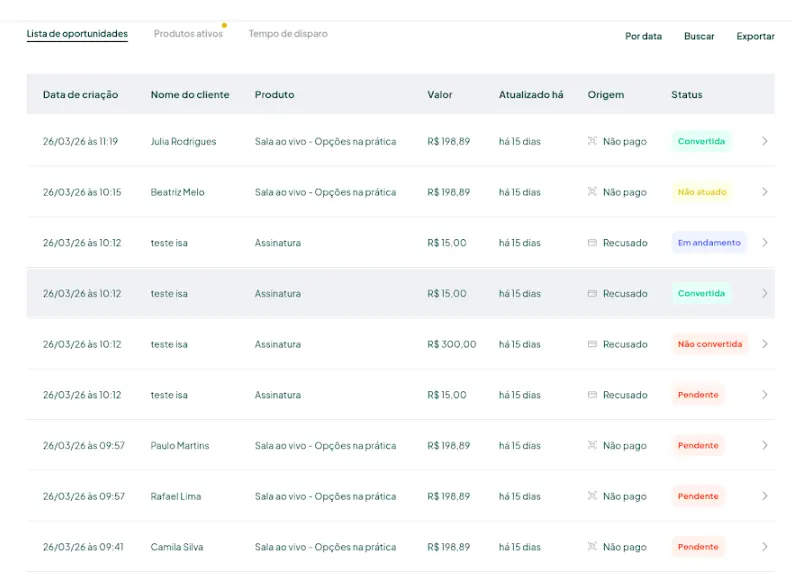Click the Recusado card icon in teste isa Pendente row
Screen dimensions: 793x579
pyautogui.click(x=592, y=394)
